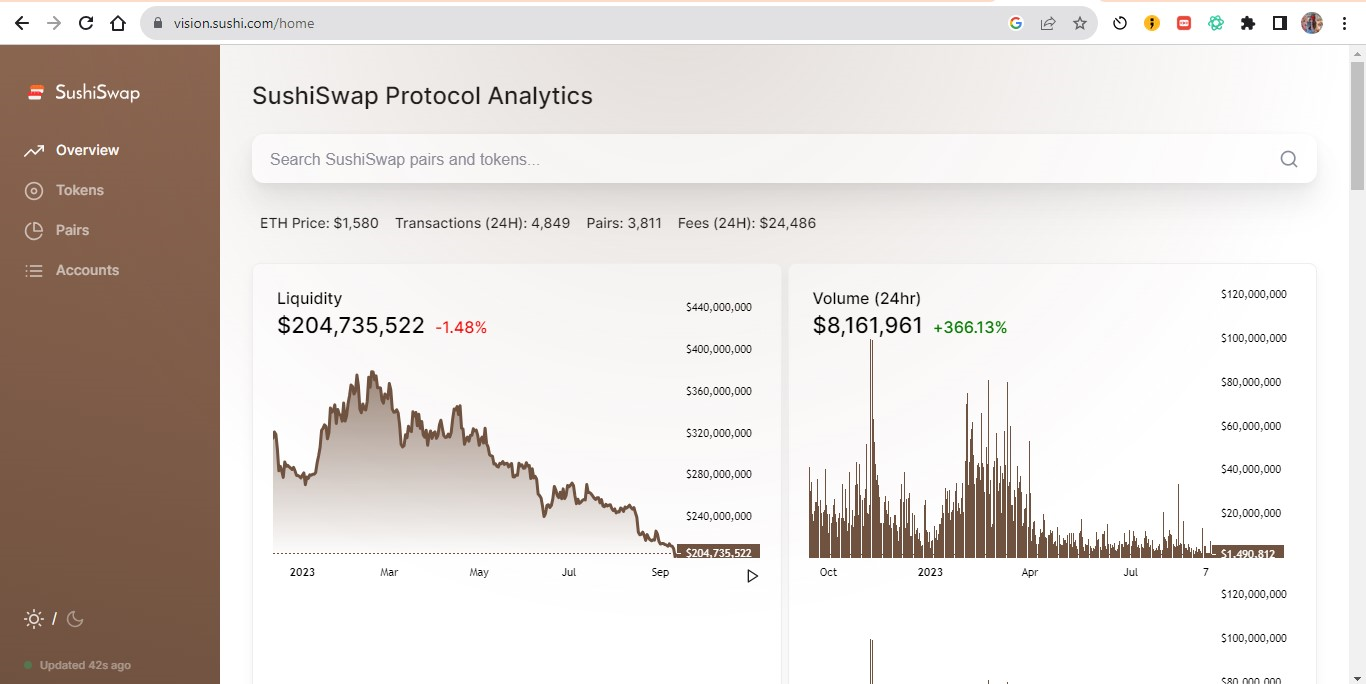Click the Overview trend-line icon
This screenshot has height=684, width=1366.
click(34, 151)
